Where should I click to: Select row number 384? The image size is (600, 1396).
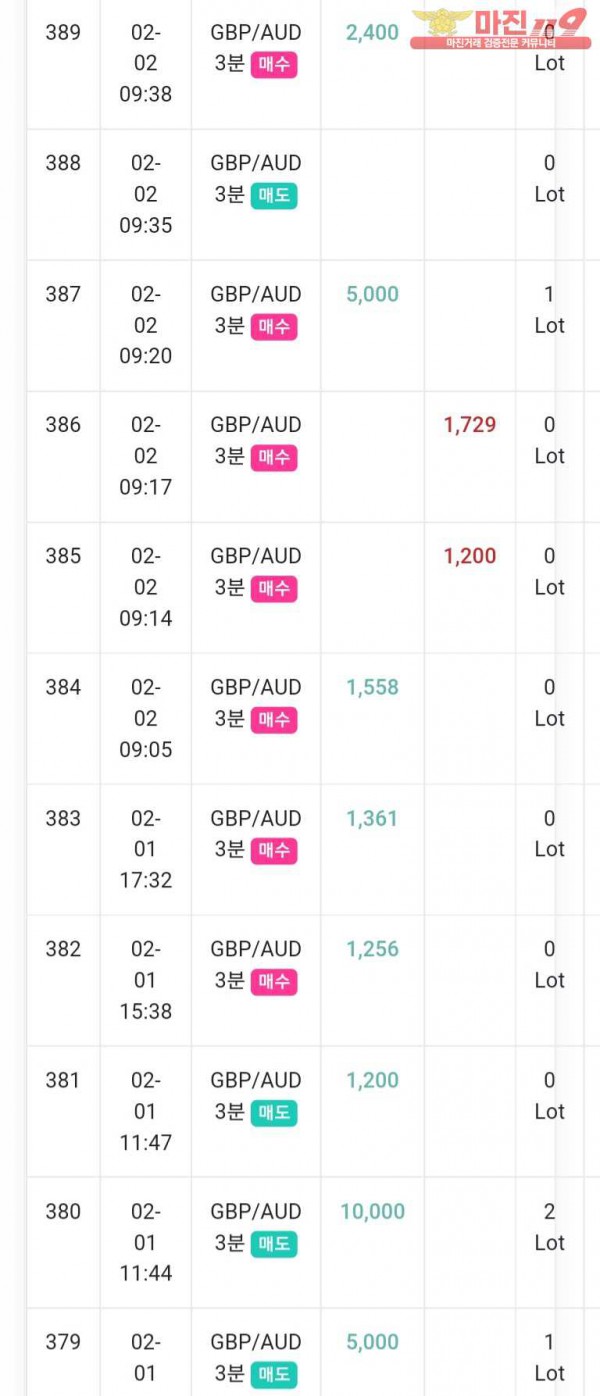point(63,687)
